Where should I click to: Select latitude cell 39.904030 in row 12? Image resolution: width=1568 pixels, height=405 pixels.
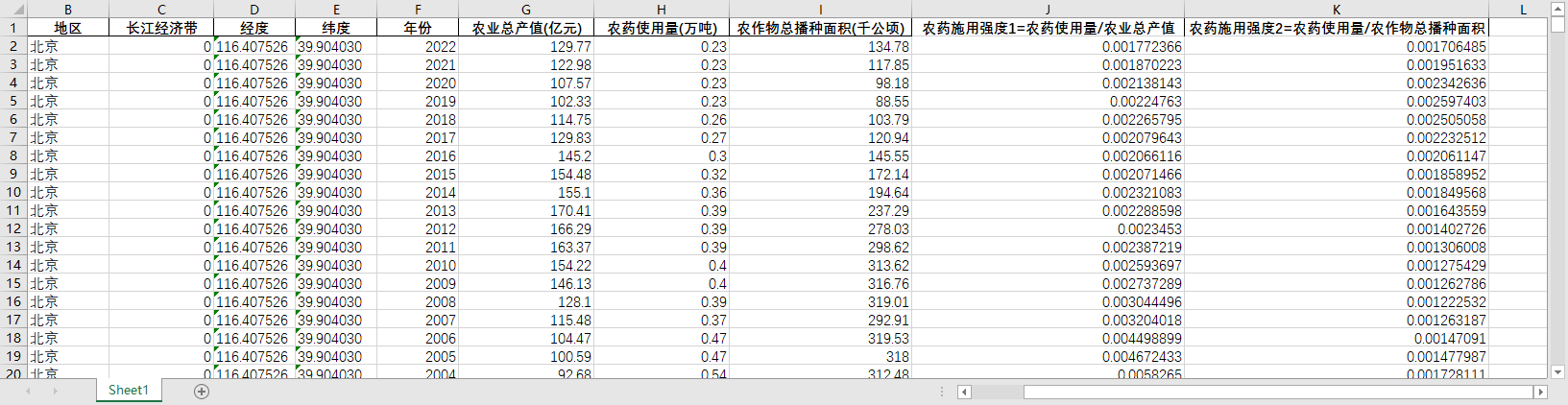336,228
